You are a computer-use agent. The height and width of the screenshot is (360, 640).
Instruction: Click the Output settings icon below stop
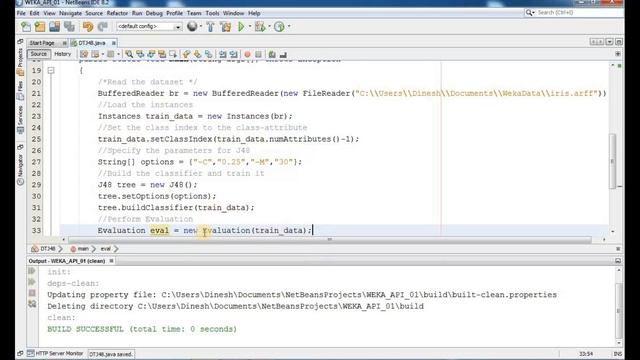(x=32, y=304)
